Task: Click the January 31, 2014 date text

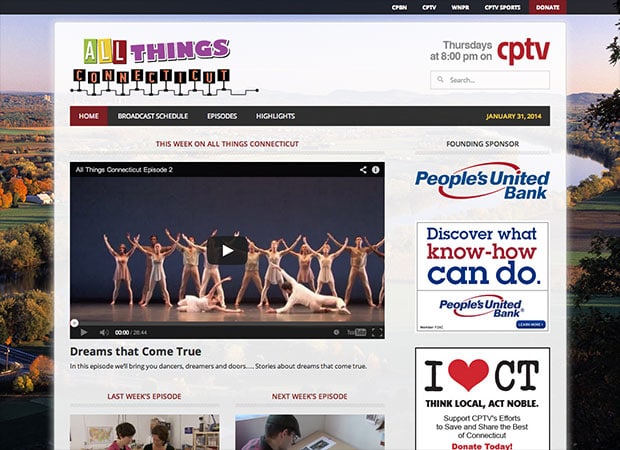Action: pyautogui.click(x=514, y=116)
